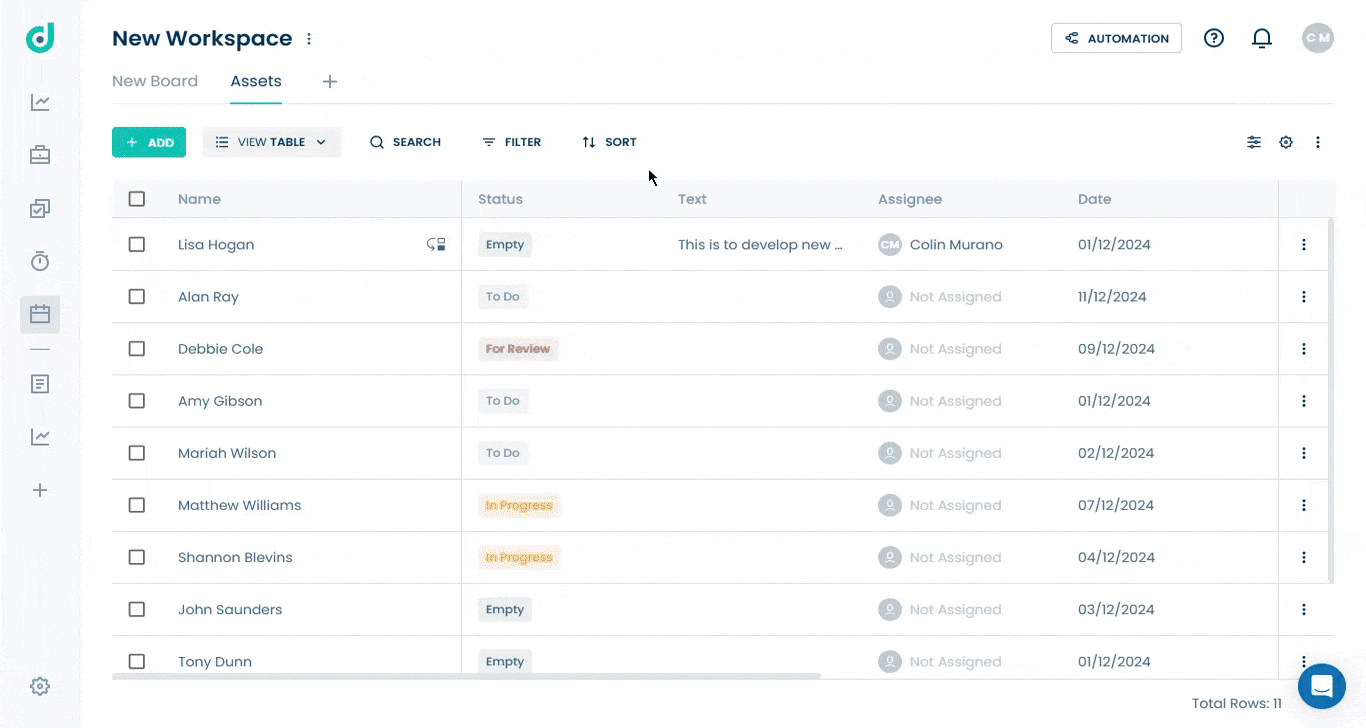Click the Add button

(x=149, y=142)
